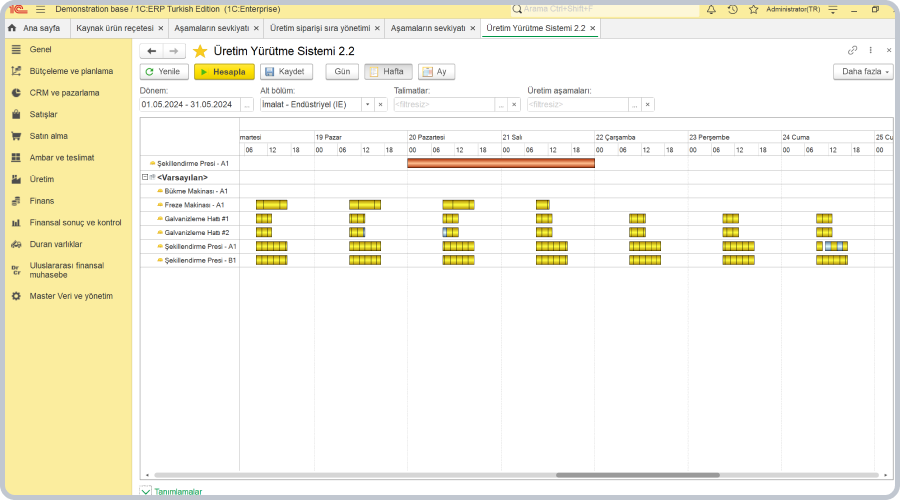Click the Tanımlamalar link

click(178, 492)
